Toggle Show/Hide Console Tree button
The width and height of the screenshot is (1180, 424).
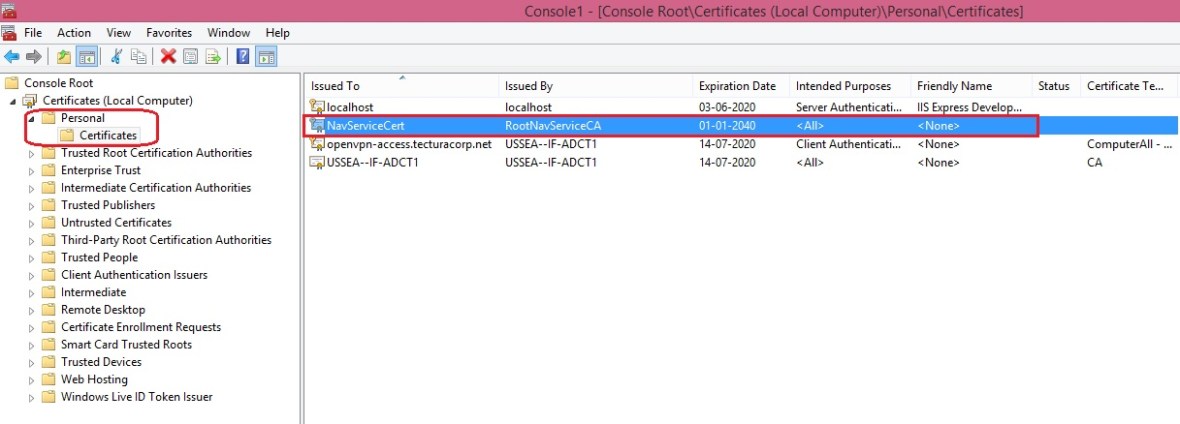click(87, 57)
